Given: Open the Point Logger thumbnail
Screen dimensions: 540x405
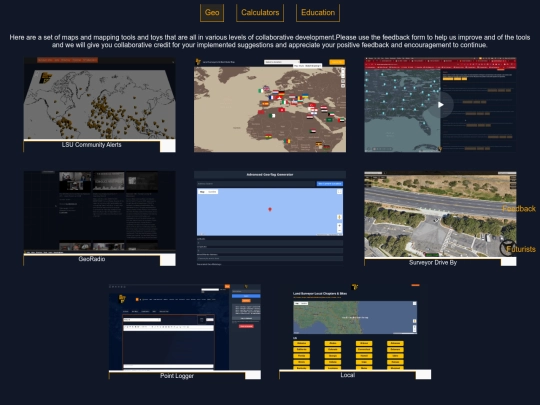Looking at the screenshot, I should (x=185, y=328).
